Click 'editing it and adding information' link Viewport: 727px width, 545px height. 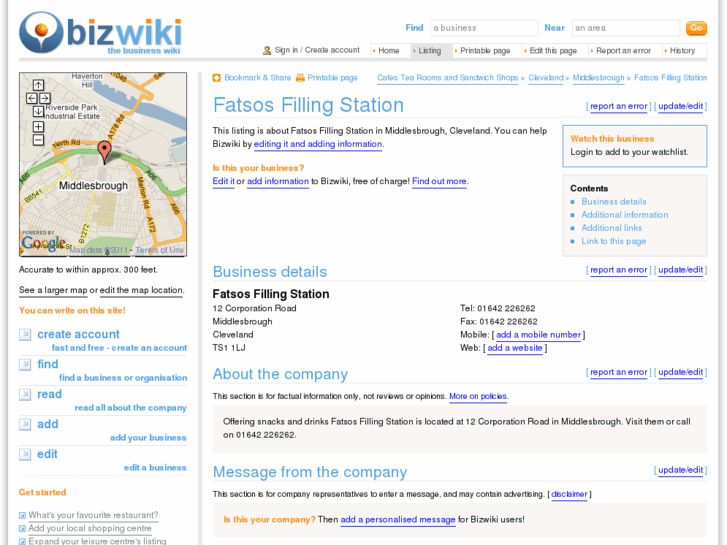(x=318, y=144)
